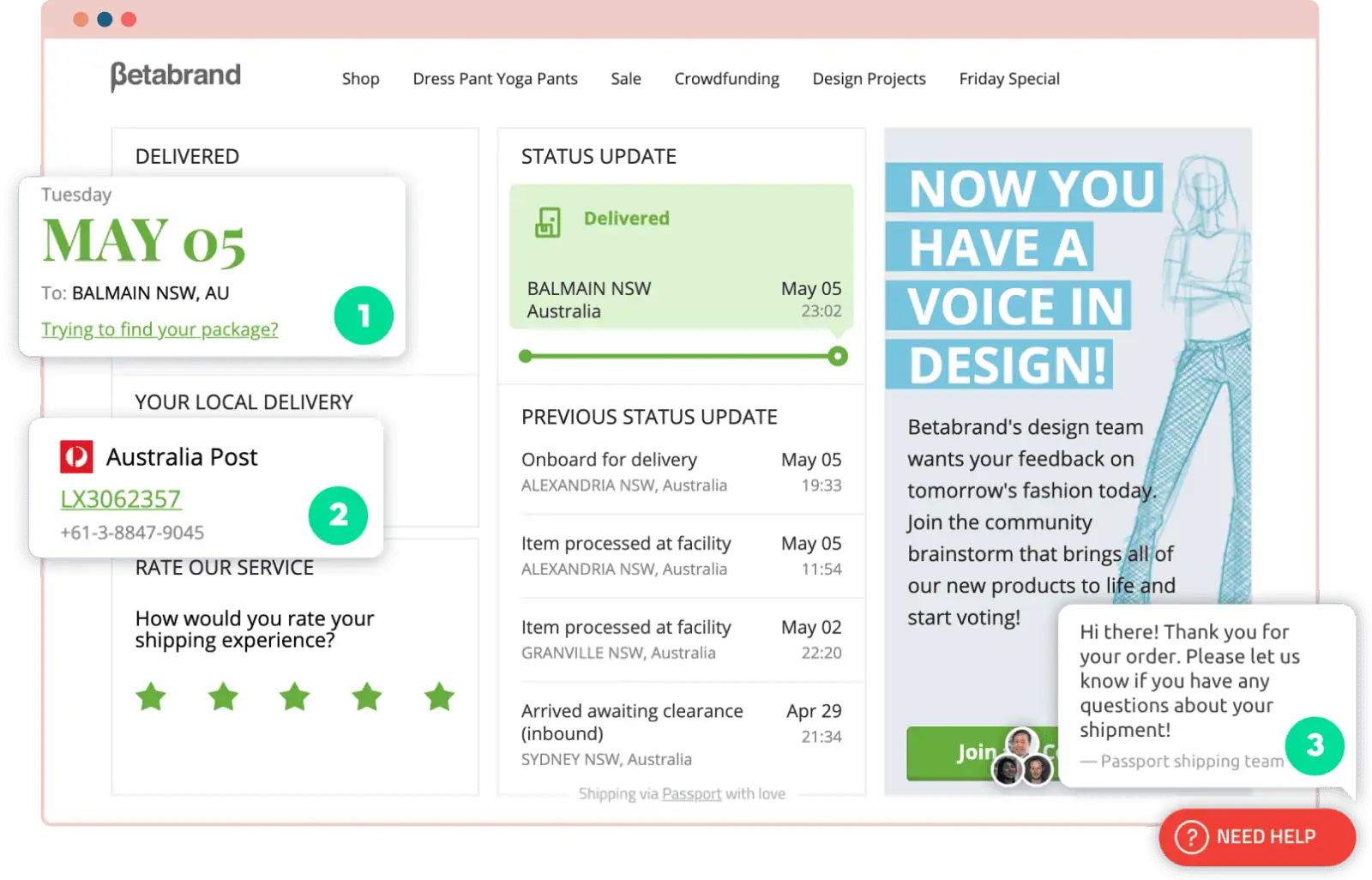
Task: Click the 'Now you have a voice' banner
Action: [x=1024, y=276]
